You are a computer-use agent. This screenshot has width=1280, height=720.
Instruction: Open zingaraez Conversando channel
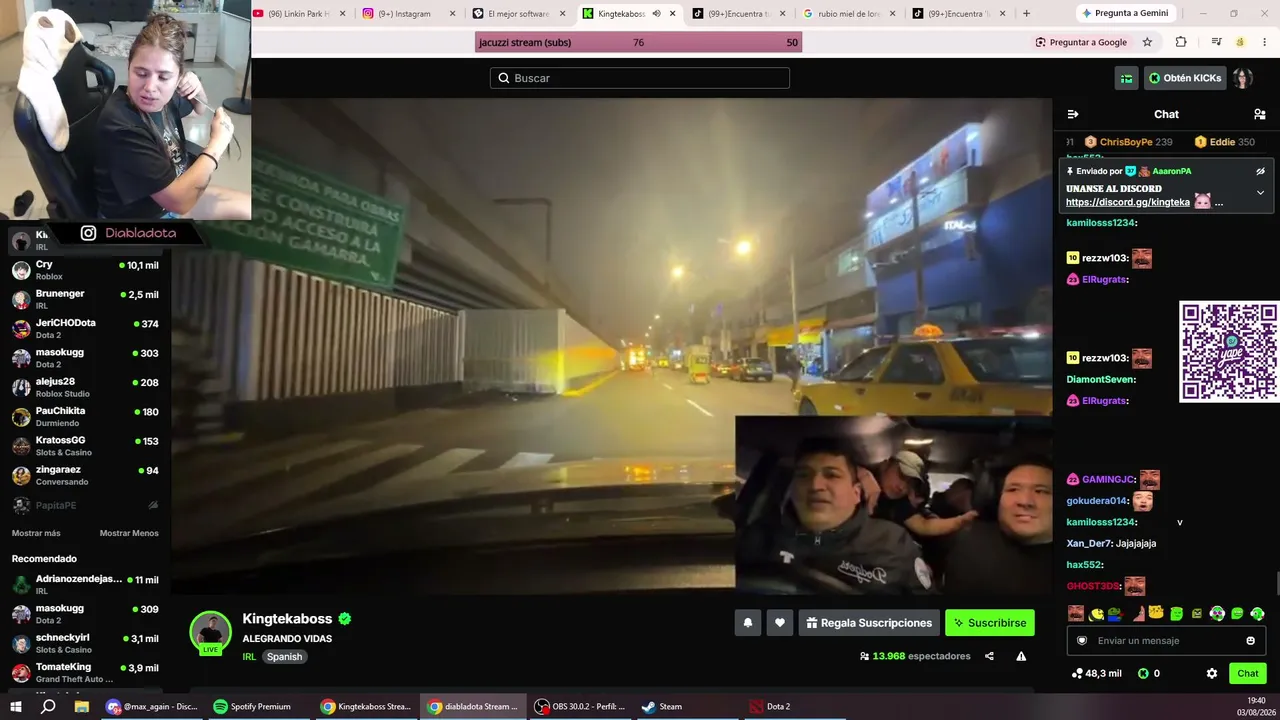point(85,475)
